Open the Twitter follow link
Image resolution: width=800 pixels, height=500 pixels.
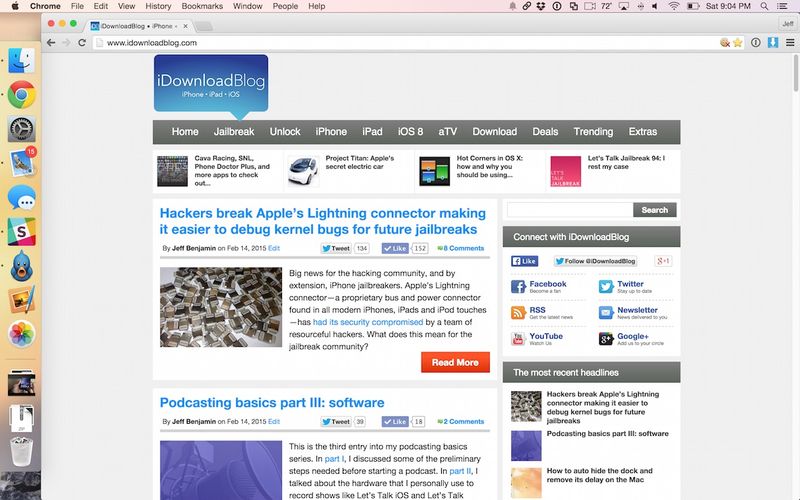click(630, 284)
